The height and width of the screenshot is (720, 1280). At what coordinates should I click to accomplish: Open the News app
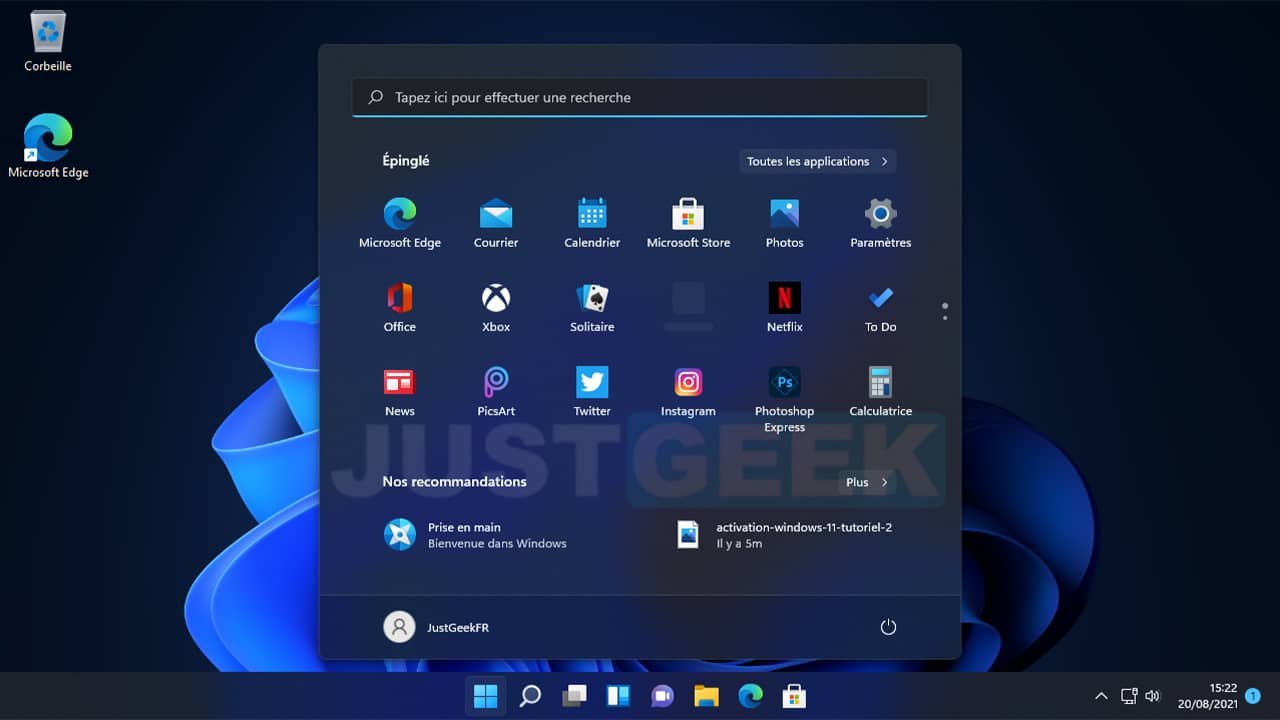click(x=400, y=391)
